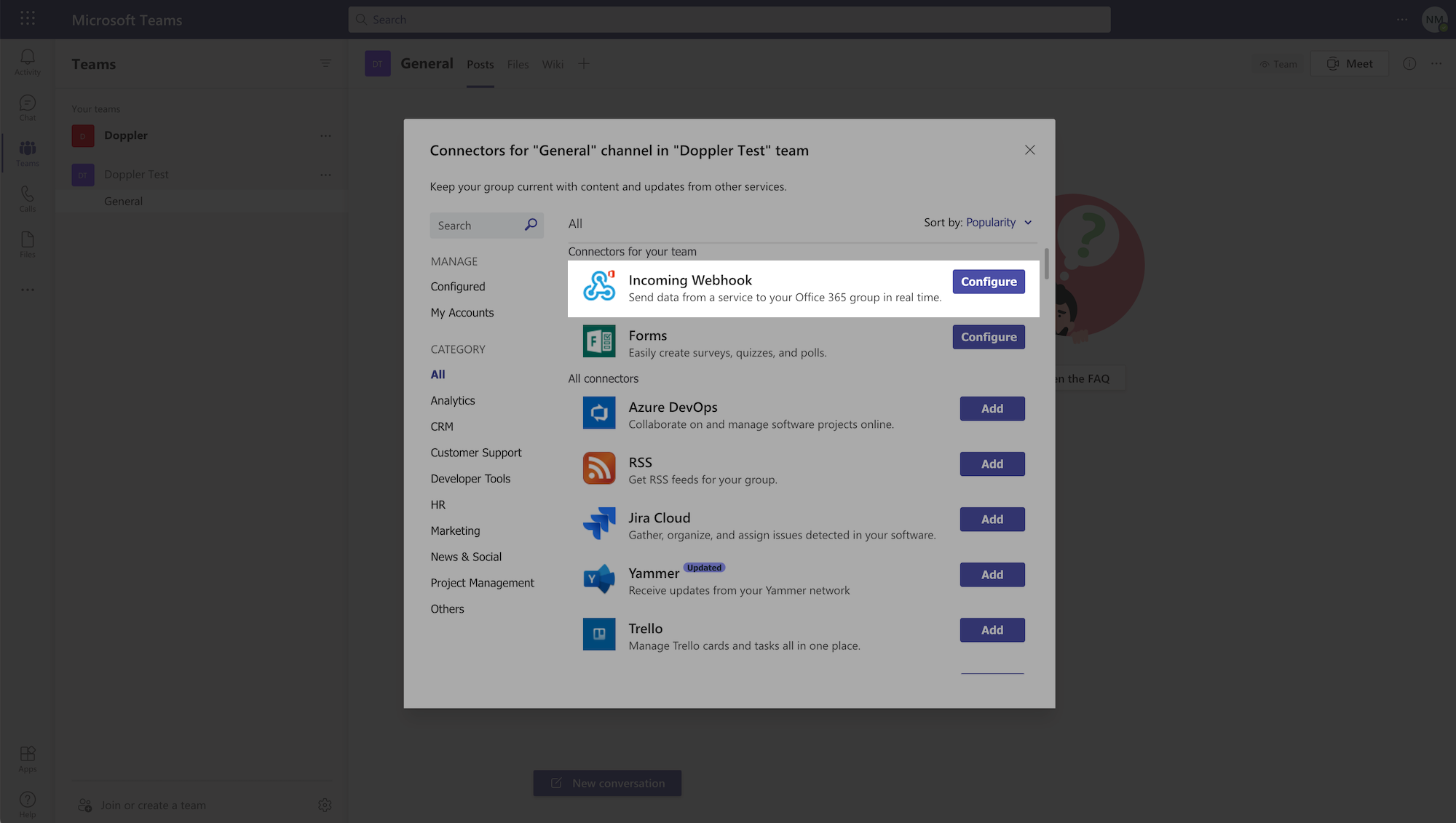Screen dimensions: 1456x823
Task: Open Doppler Test team more options
Action: (325, 175)
